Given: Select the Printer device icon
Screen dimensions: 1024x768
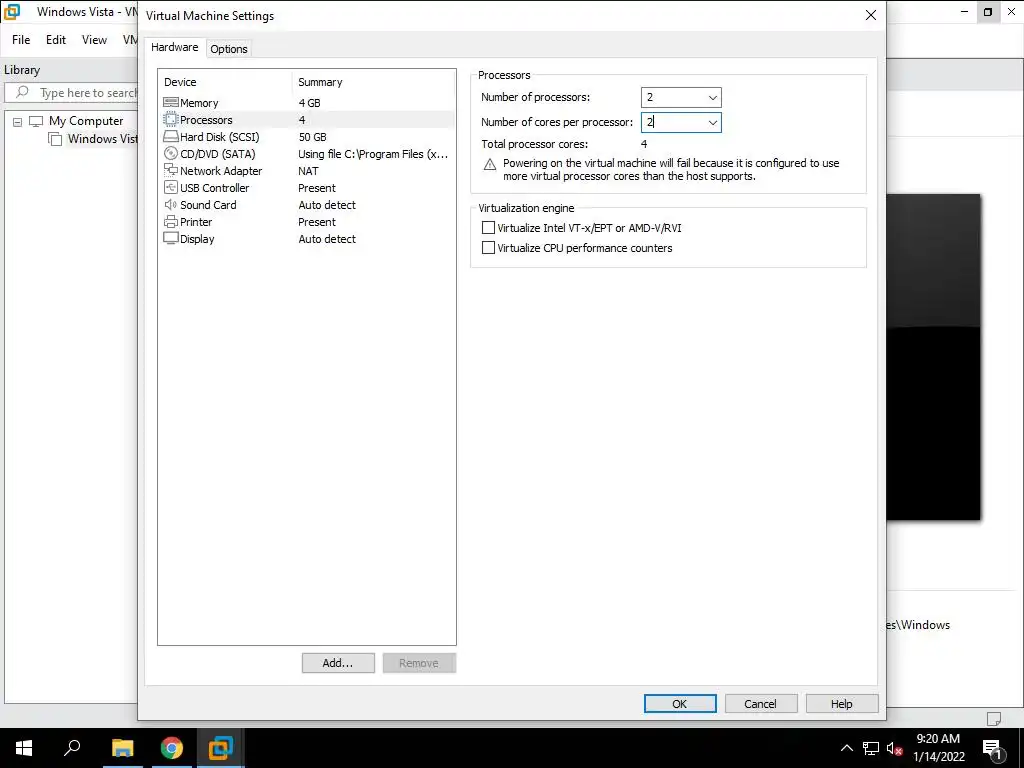Looking at the screenshot, I should pos(170,221).
